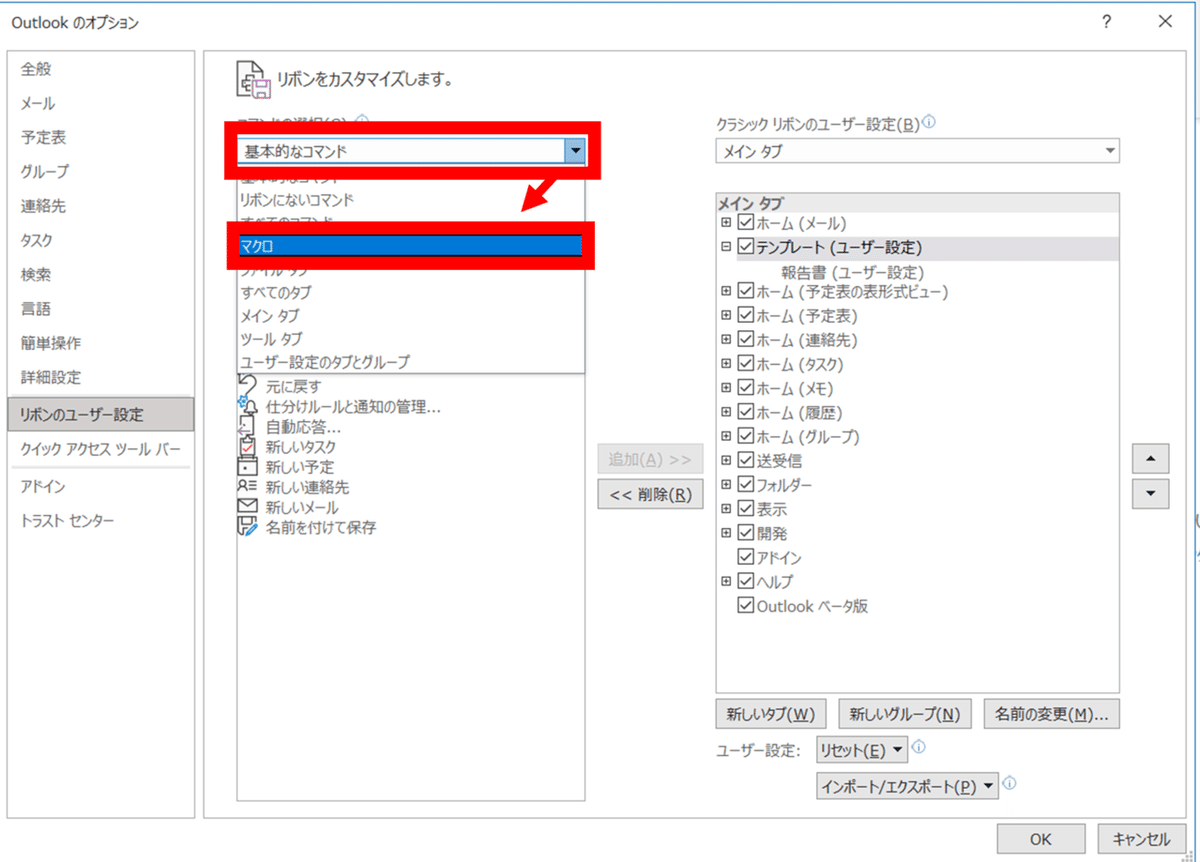
Task: Select the ホーム (メモ) tree row
Action: 794,388
